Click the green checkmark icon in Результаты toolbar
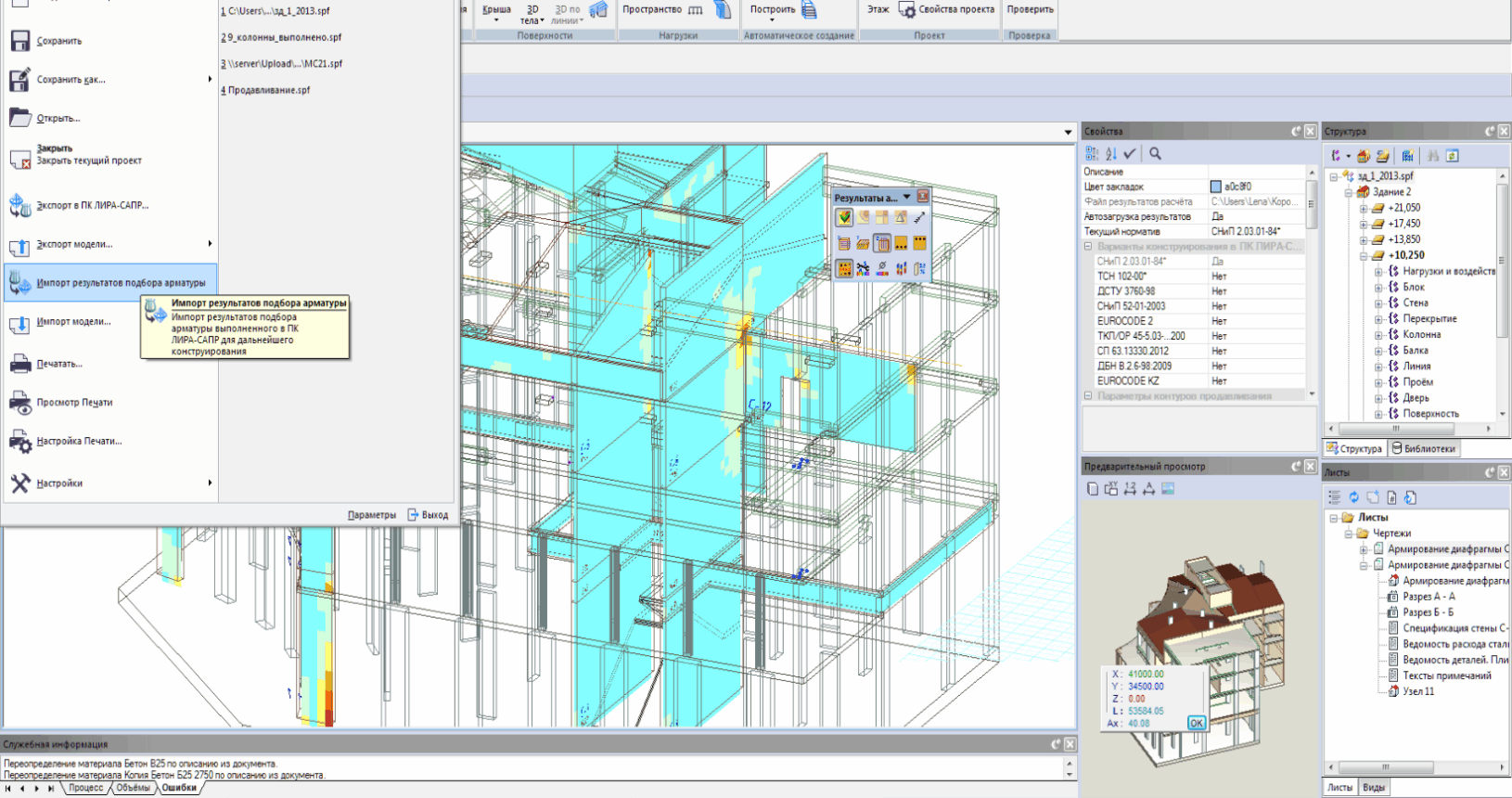The image size is (1512, 798). 844,217
